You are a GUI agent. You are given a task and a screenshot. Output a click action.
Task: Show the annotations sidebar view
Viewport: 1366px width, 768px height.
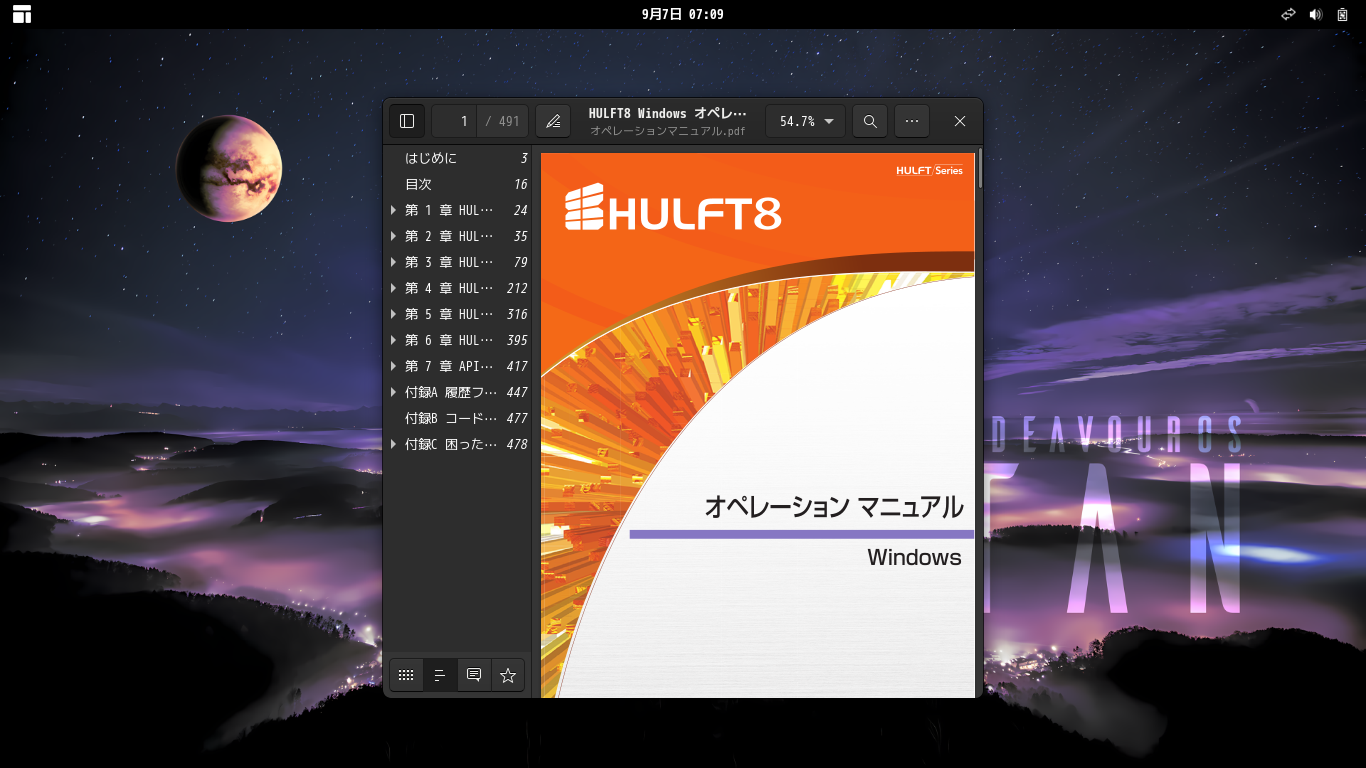click(x=474, y=675)
